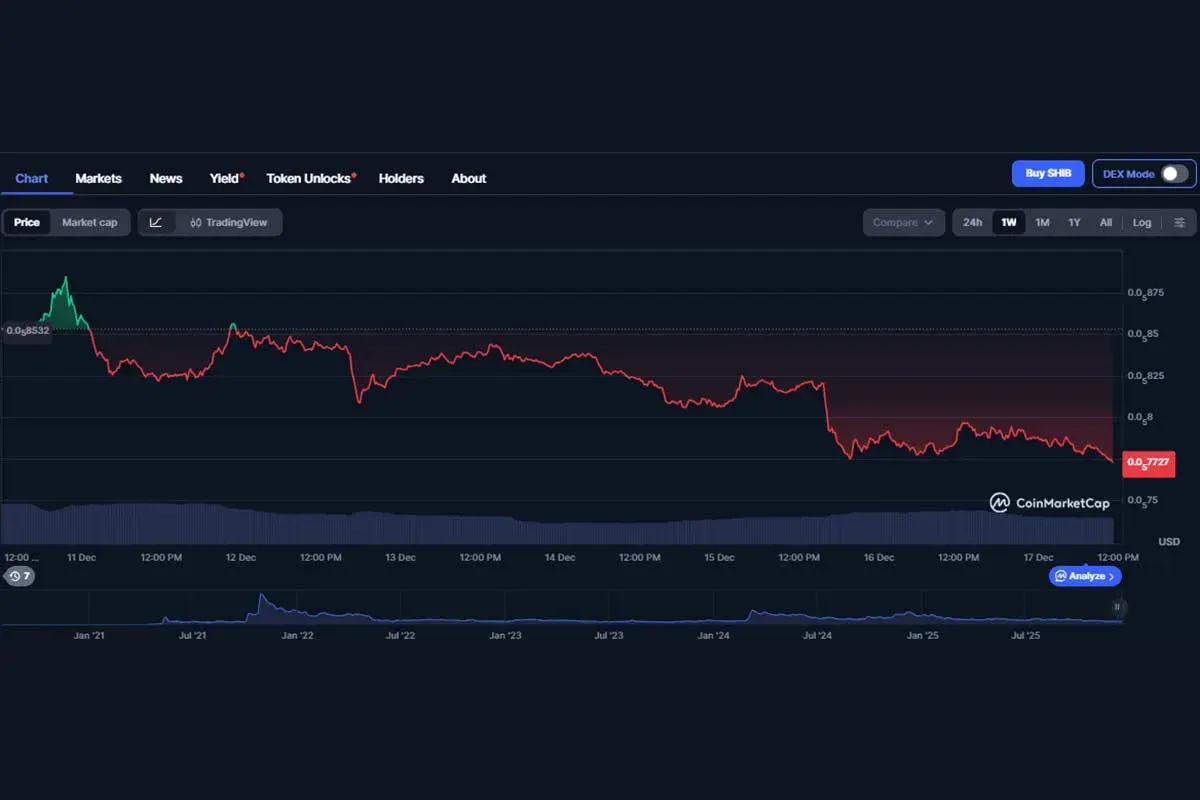This screenshot has width=1200, height=800.
Task: Open the Markets tab
Action: pos(98,178)
